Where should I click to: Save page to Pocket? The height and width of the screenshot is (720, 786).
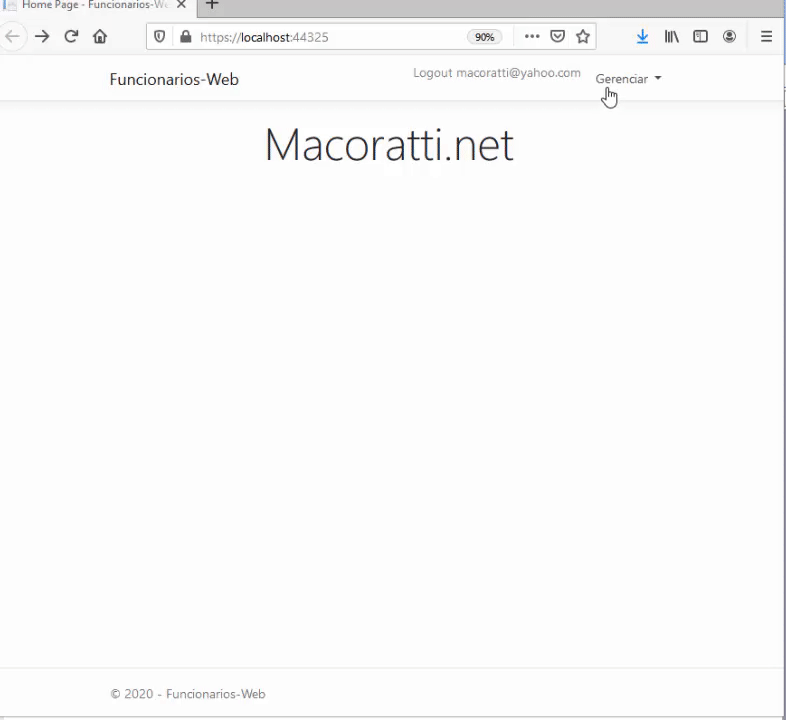pos(557,37)
